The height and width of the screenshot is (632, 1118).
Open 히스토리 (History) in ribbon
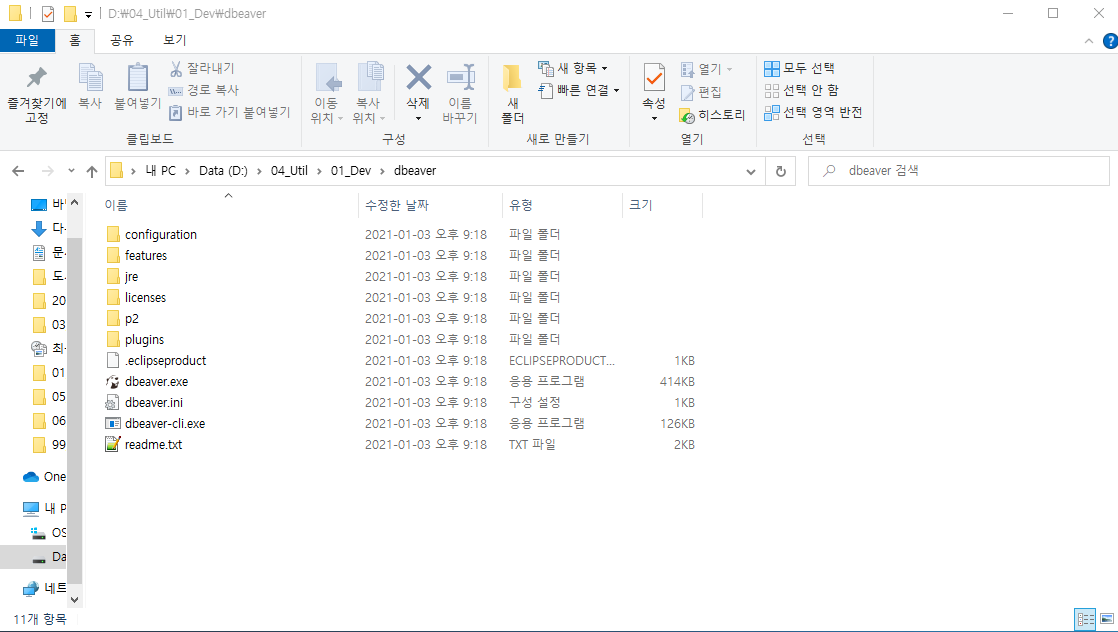[712, 115]
